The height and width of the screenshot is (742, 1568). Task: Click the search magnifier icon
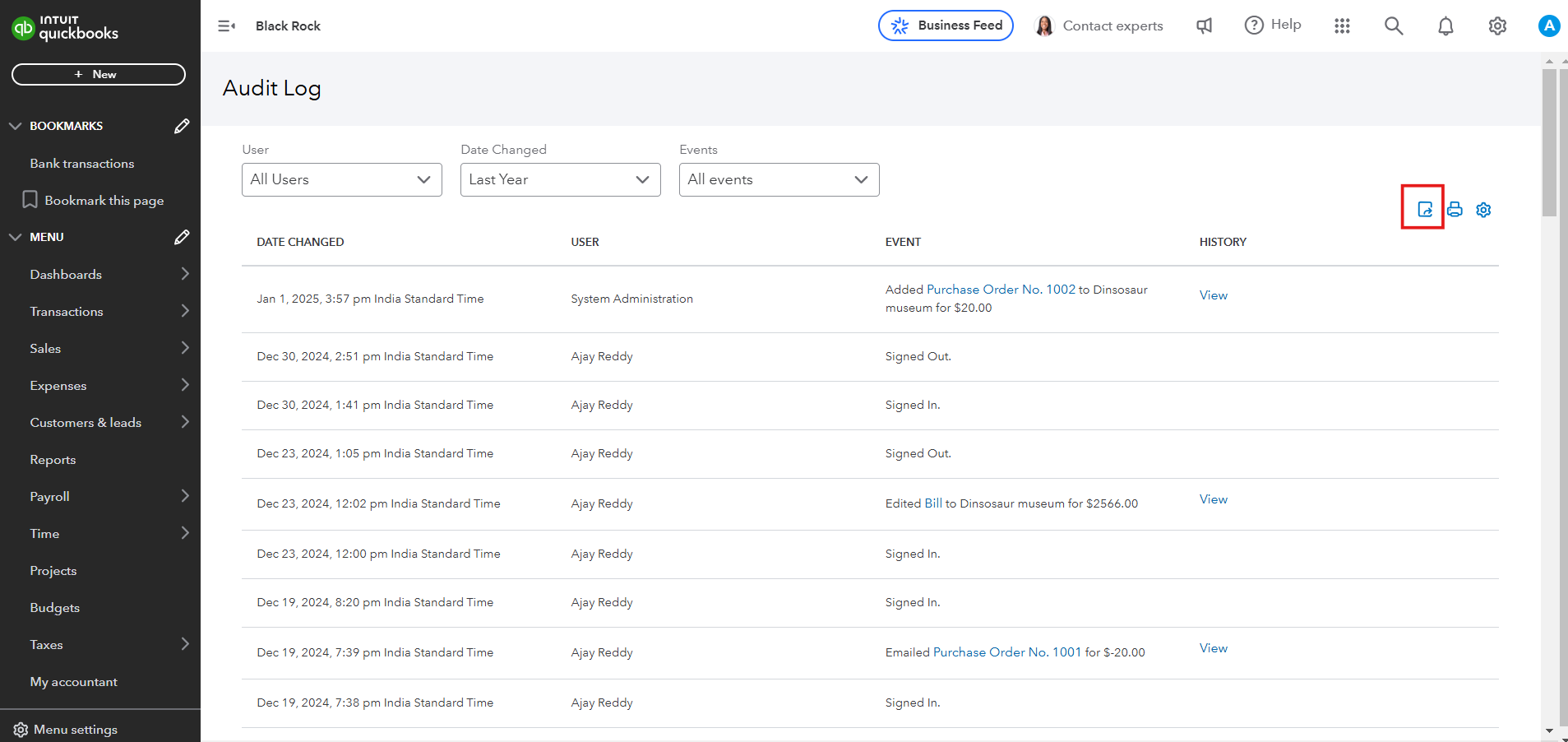(x=1394, y=26)
